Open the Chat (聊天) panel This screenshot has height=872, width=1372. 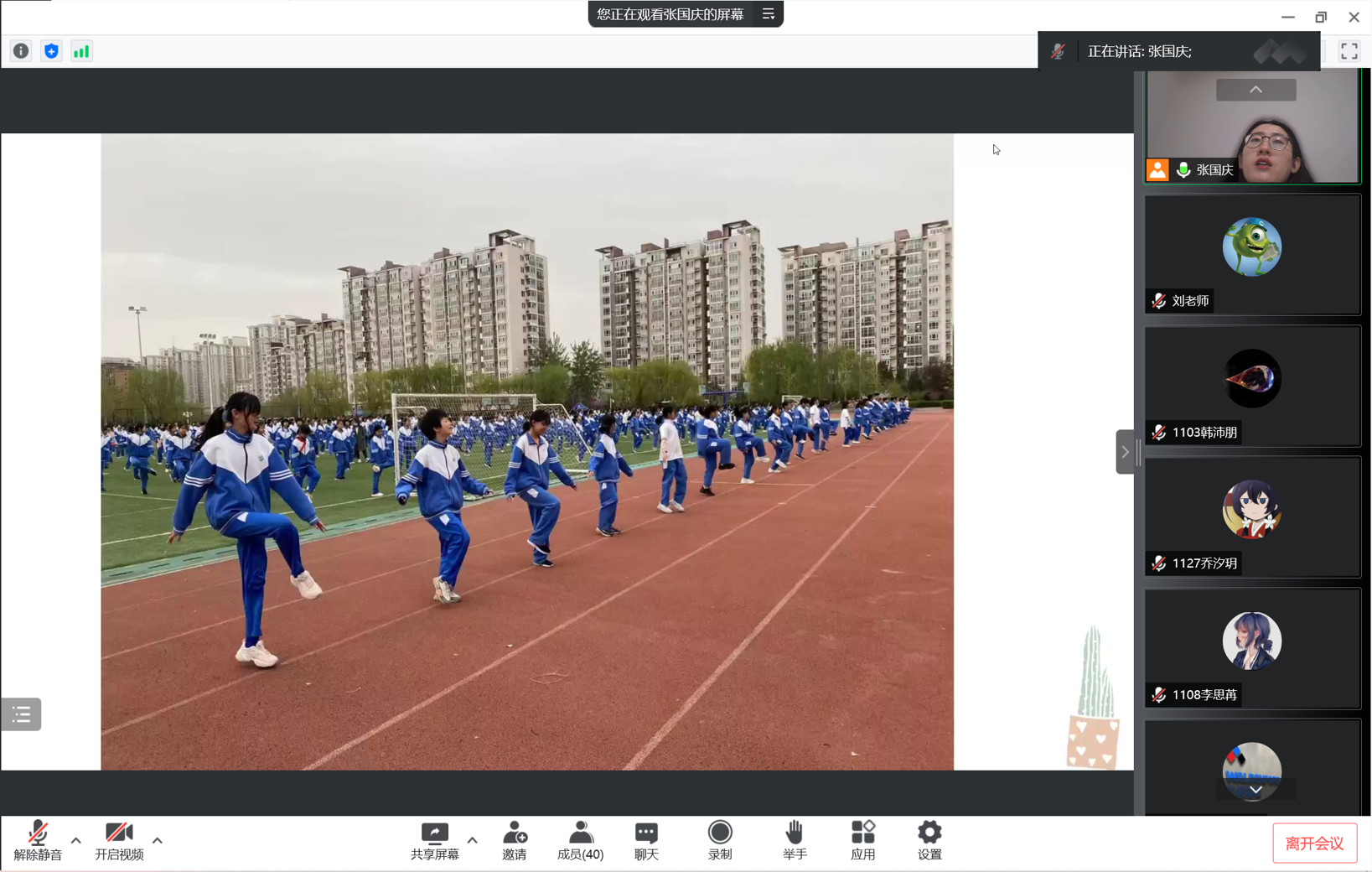coord(646,840)
